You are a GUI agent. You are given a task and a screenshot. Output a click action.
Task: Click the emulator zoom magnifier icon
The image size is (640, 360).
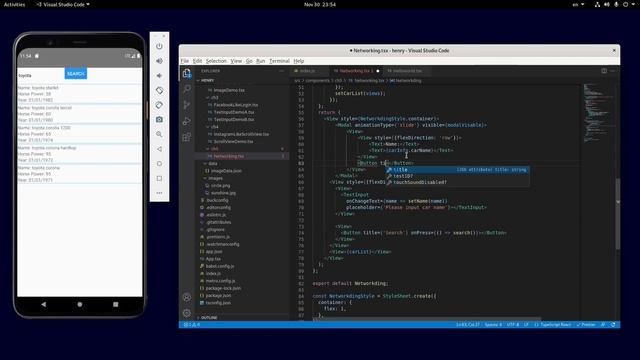[159, 134]
